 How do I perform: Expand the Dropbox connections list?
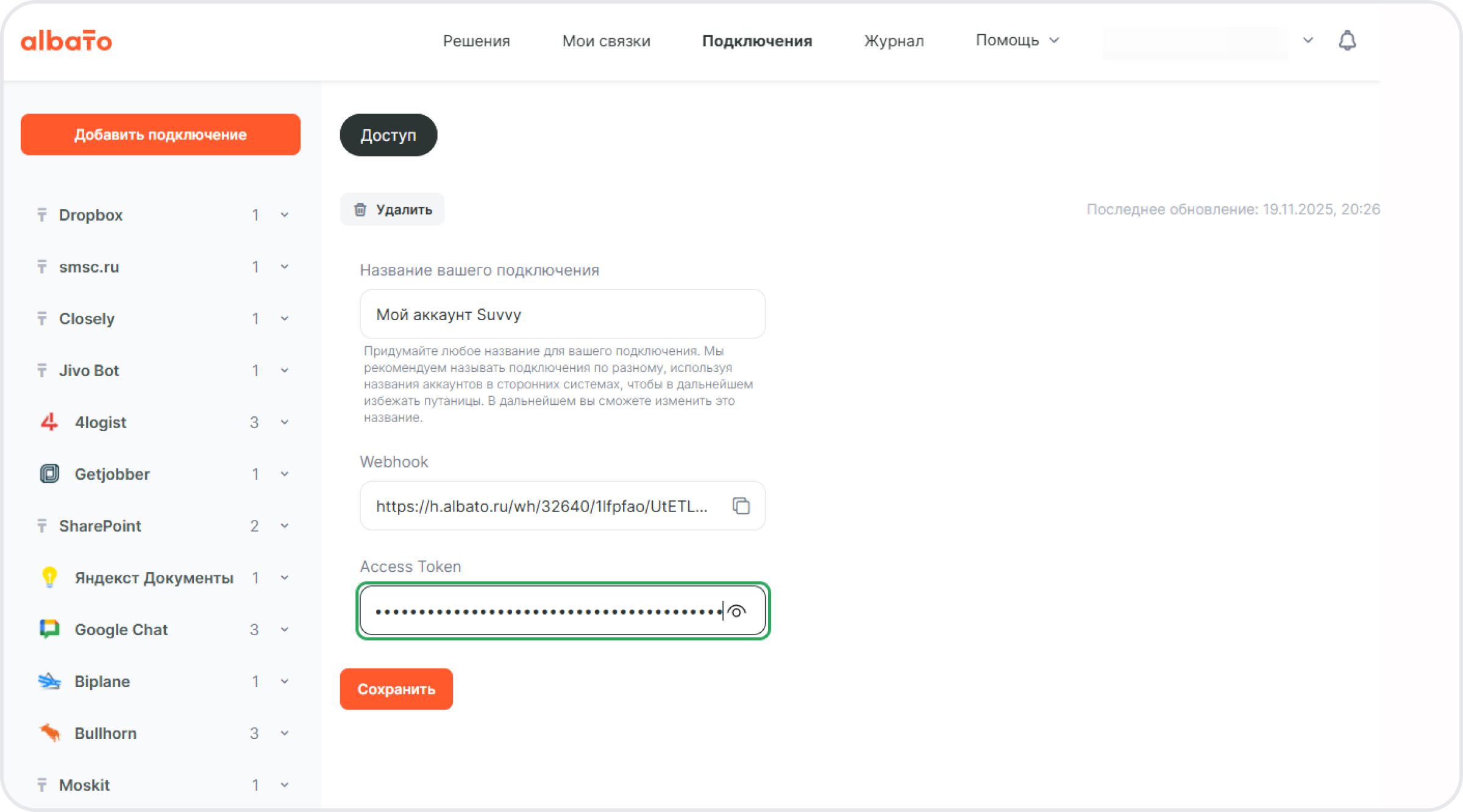click(285, 215)
